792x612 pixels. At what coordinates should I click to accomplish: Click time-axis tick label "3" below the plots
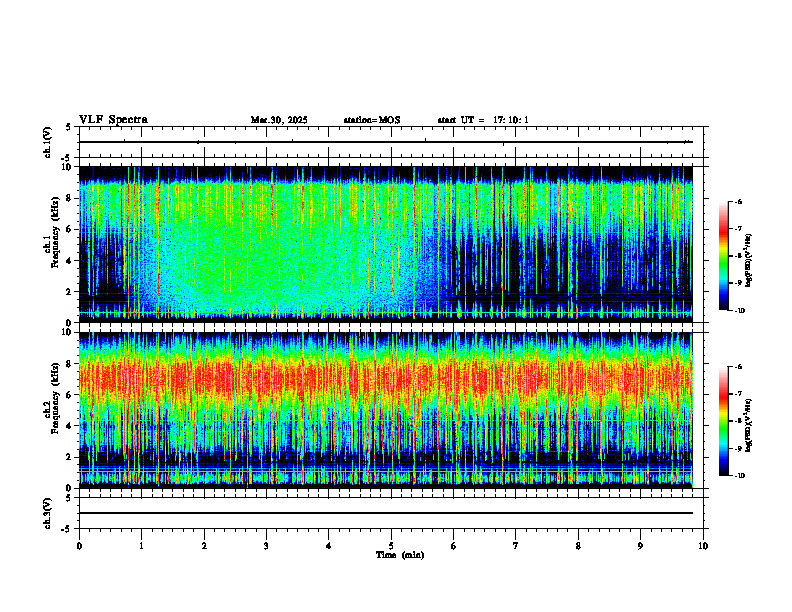click(266, 546)
